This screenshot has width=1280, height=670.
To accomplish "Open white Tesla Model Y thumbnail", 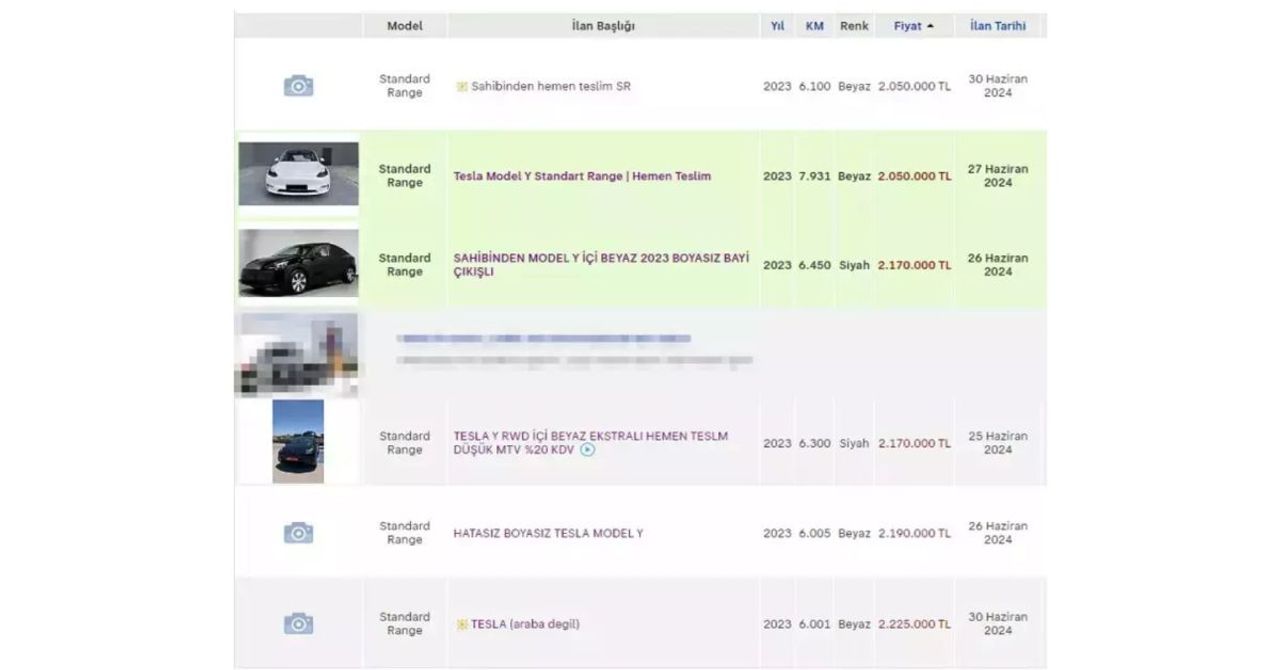I will (298, 174).
